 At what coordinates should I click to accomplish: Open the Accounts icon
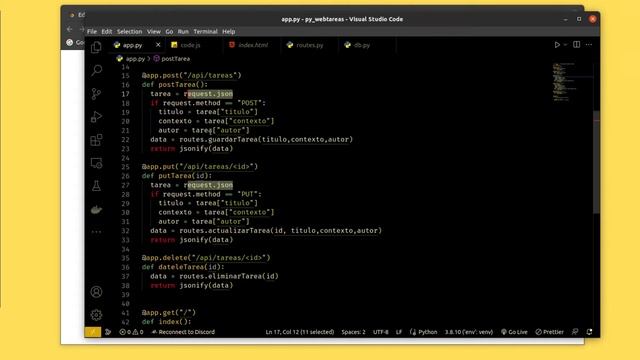96,292
